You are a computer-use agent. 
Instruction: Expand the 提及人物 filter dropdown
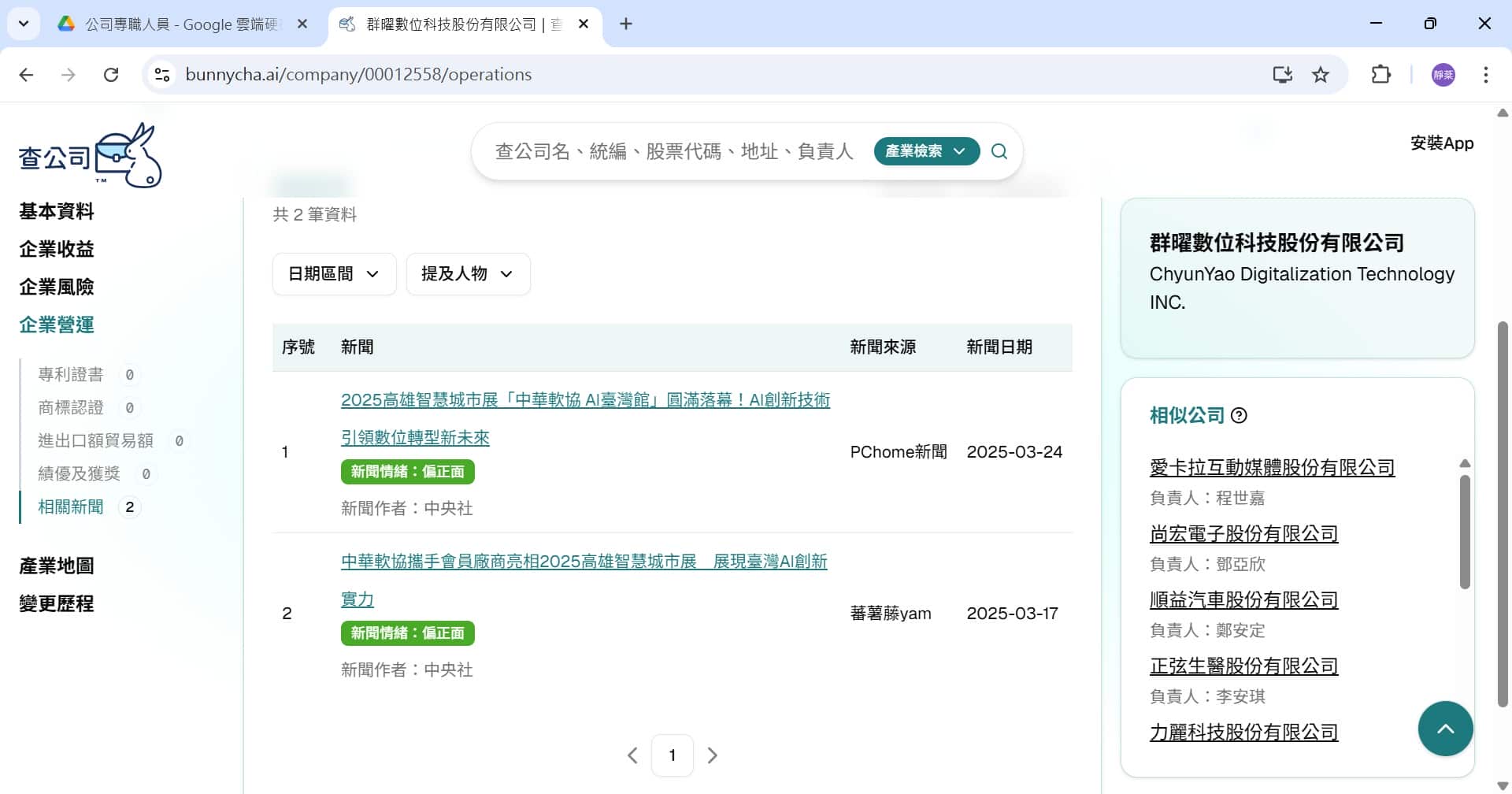pos(468,274)
